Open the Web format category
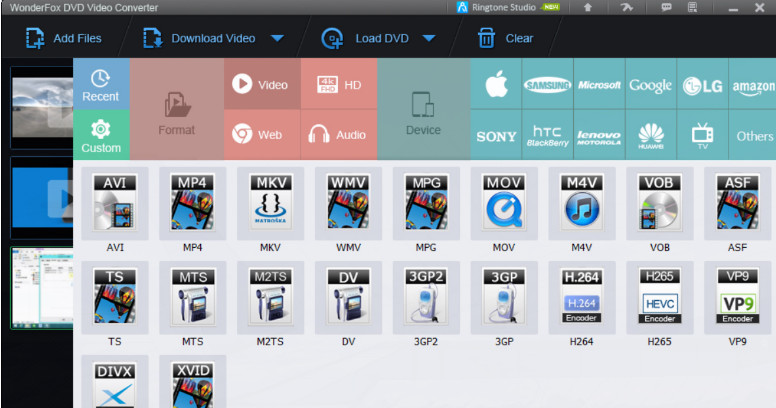 [x=262, y=135]
